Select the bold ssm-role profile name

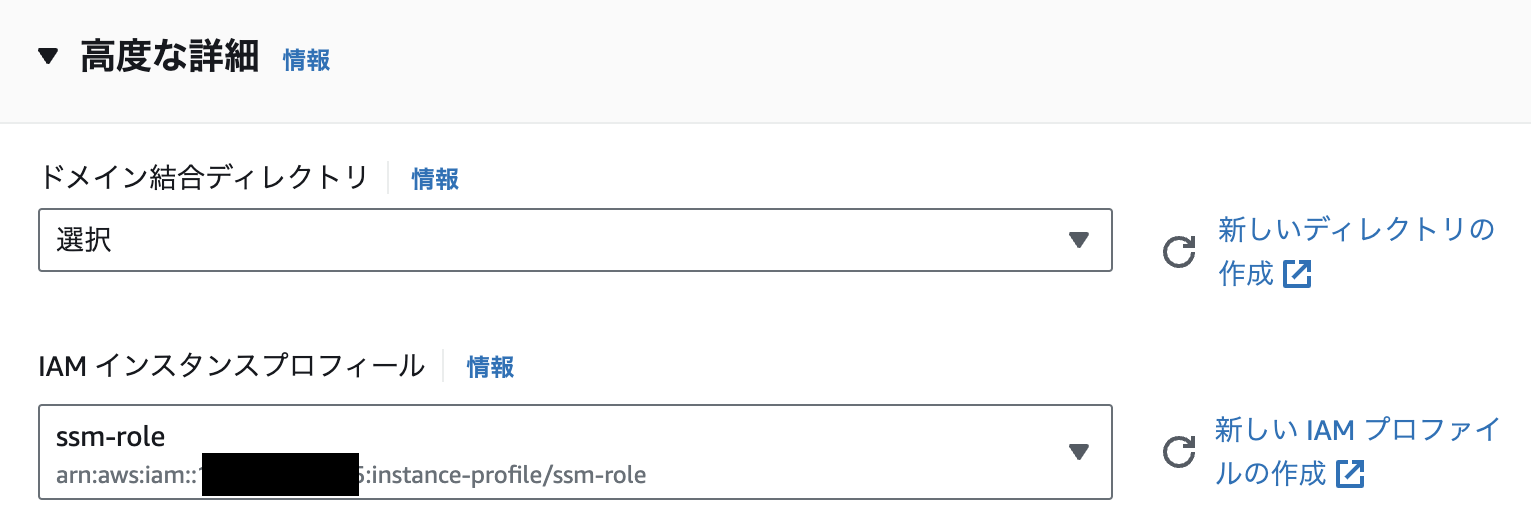[x=110, y=437]
